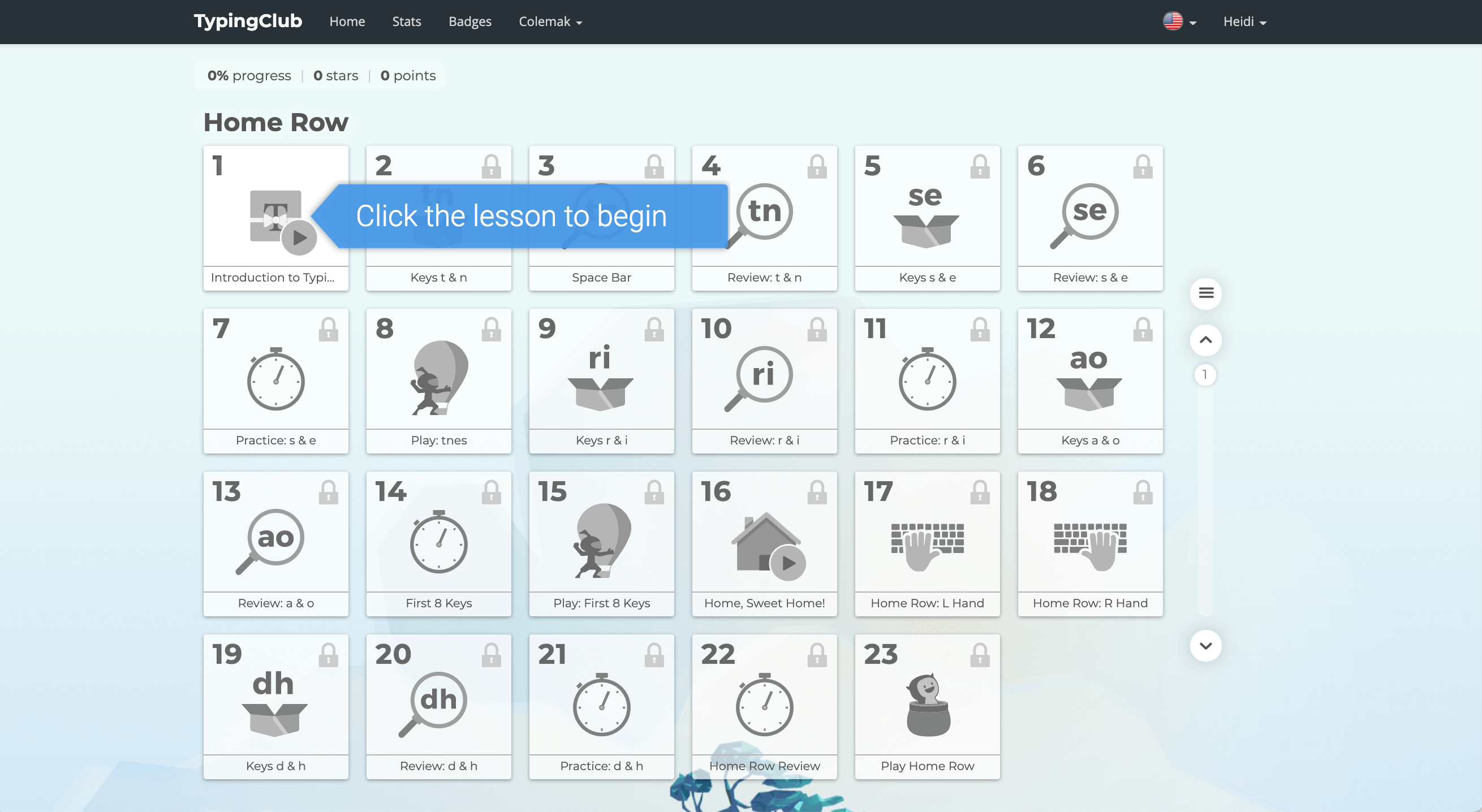The width and height of the screenshot is (1482, 812).
Task: Click the lock on lesson 19
Action: [329, 655]
